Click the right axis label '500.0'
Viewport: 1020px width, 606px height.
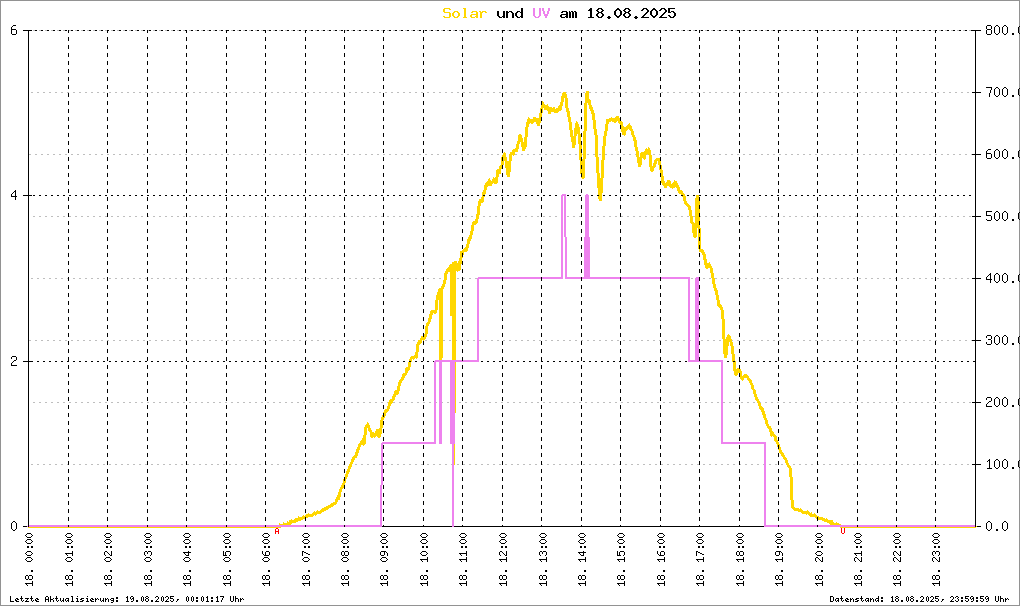coord(1002,216)
